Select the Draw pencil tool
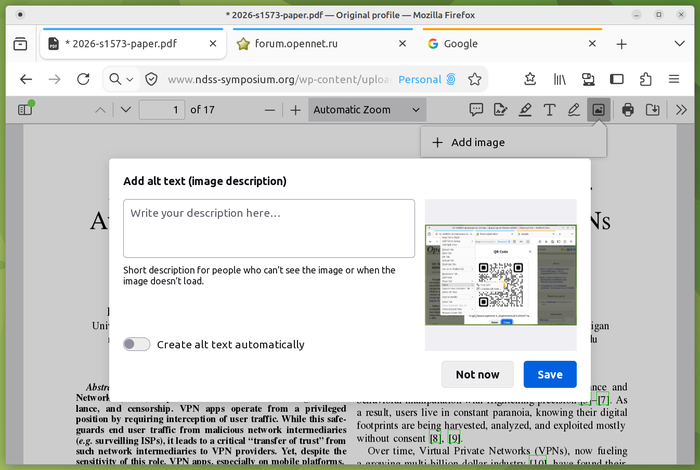700x470 pixels. (x=574, y=109)
